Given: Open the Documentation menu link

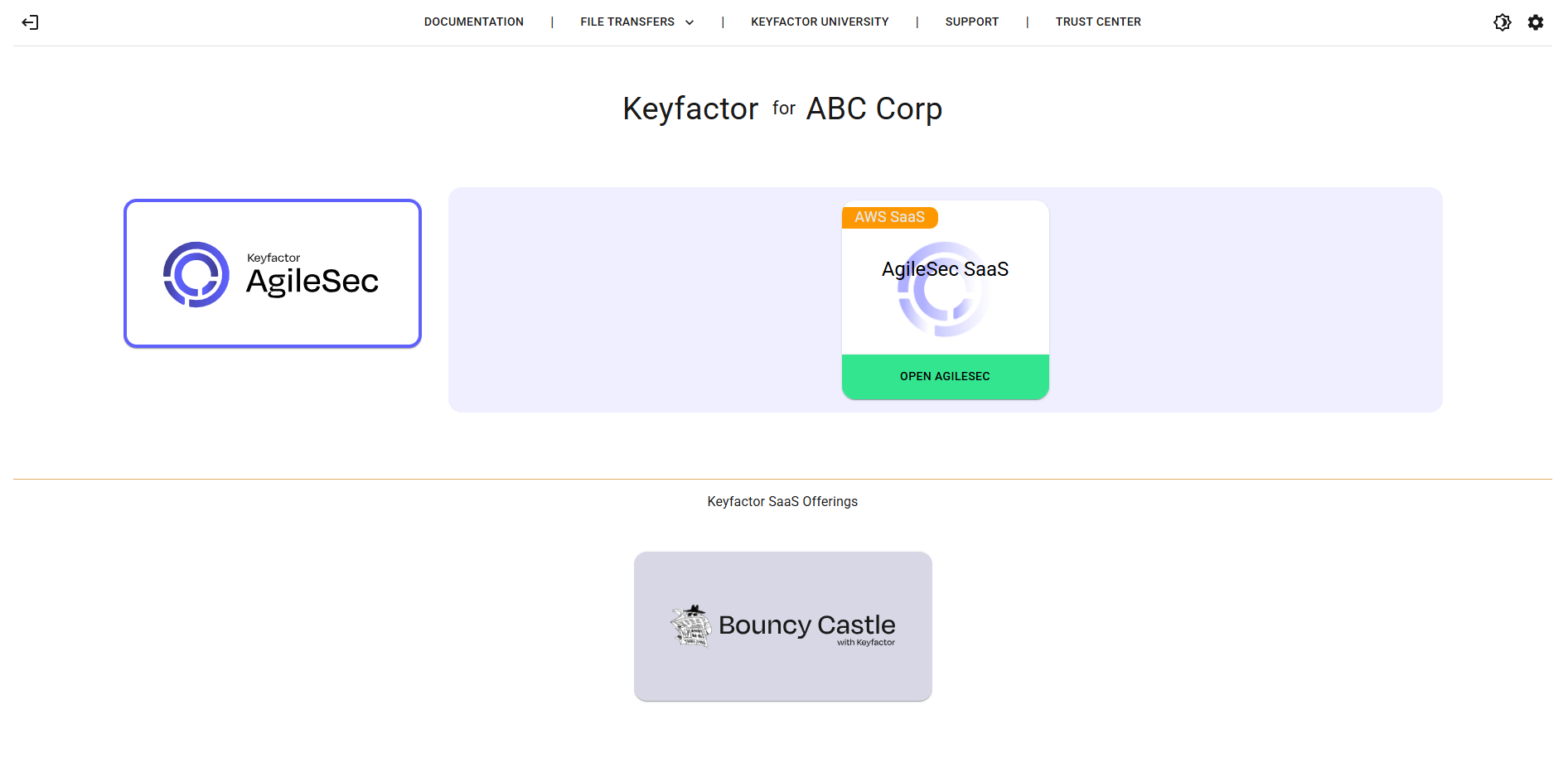Looking at the screenshot, I should [x=474, y=22].
